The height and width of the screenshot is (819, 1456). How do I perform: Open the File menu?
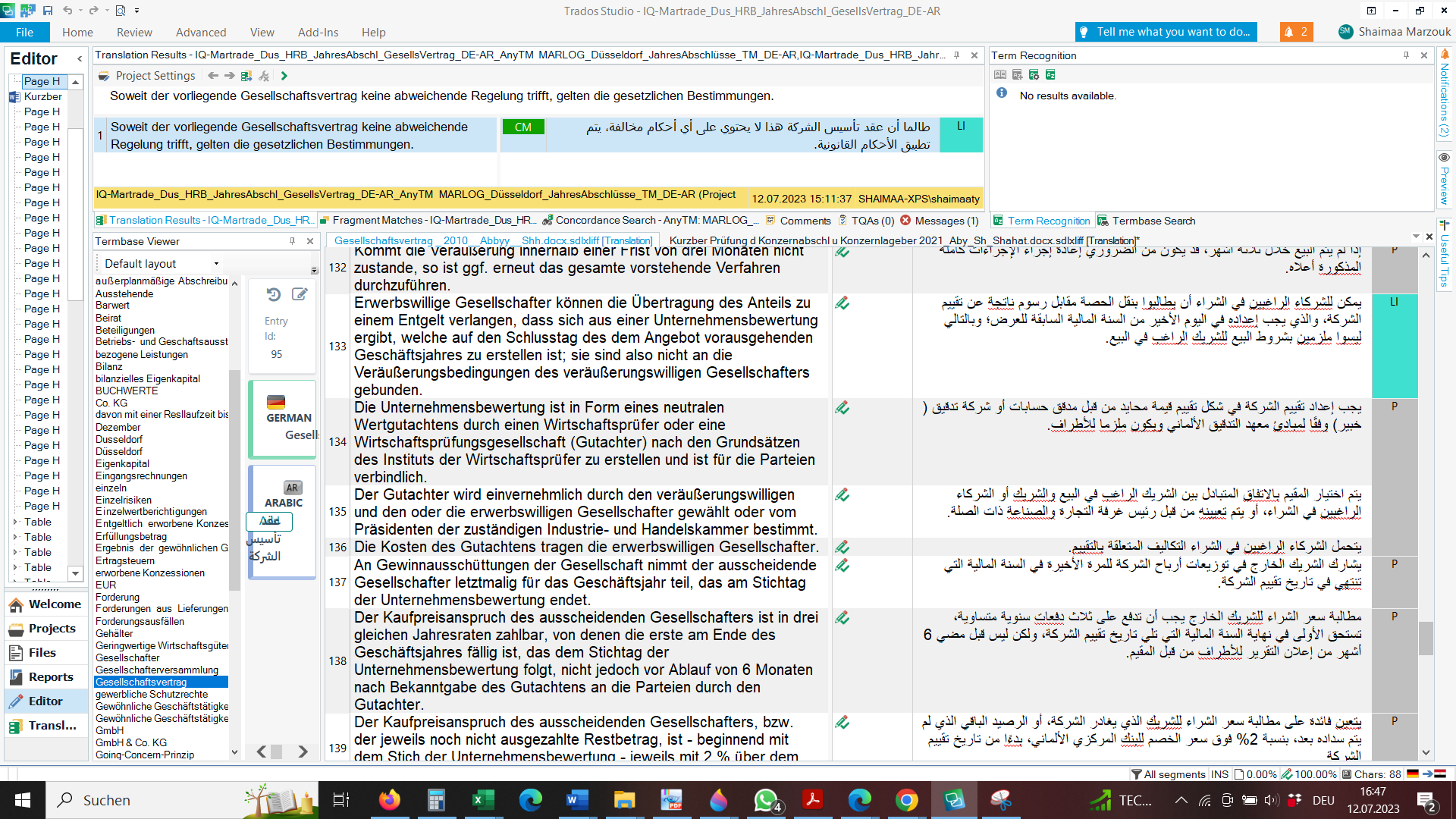24,32
